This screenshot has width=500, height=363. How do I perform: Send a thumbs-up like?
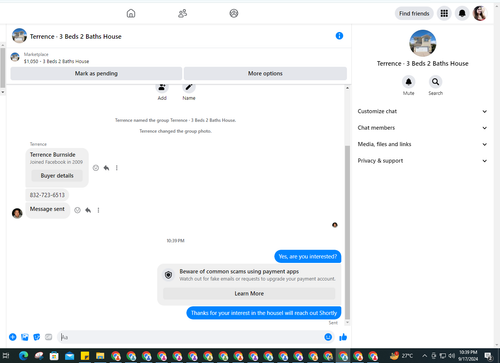343,337
